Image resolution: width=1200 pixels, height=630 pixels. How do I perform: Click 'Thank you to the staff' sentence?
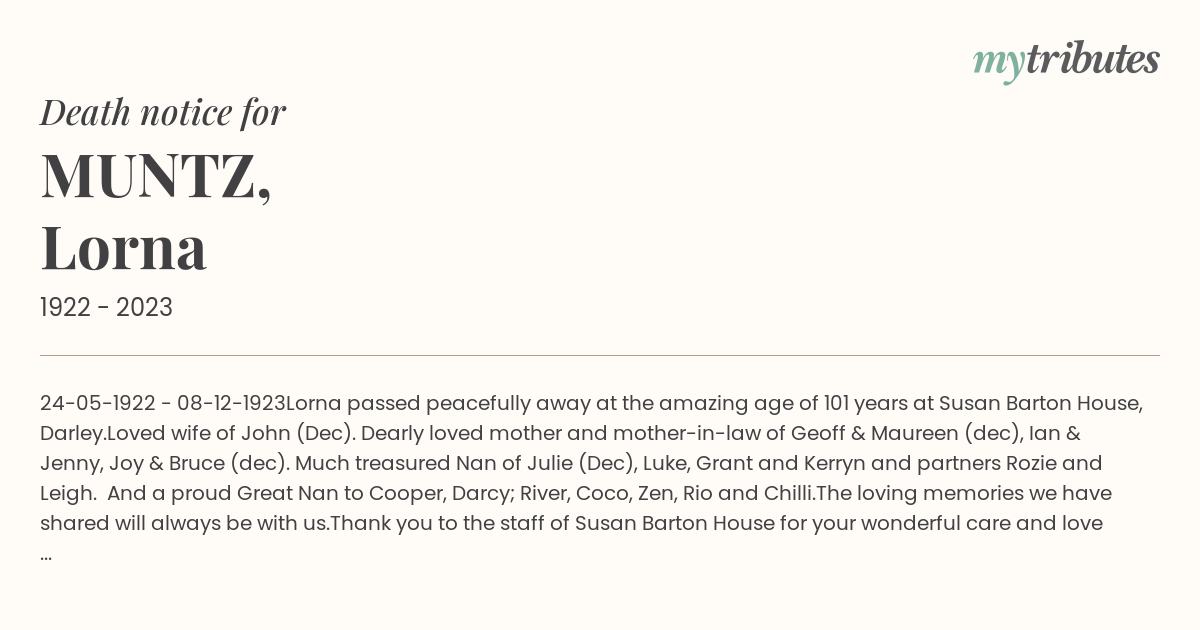click(x=438, y=523)
